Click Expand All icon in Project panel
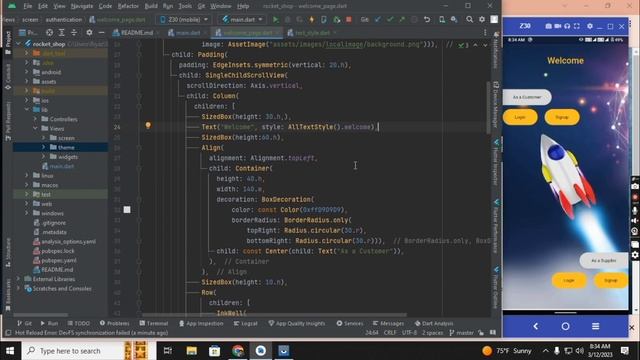 (x=62, y=32)
